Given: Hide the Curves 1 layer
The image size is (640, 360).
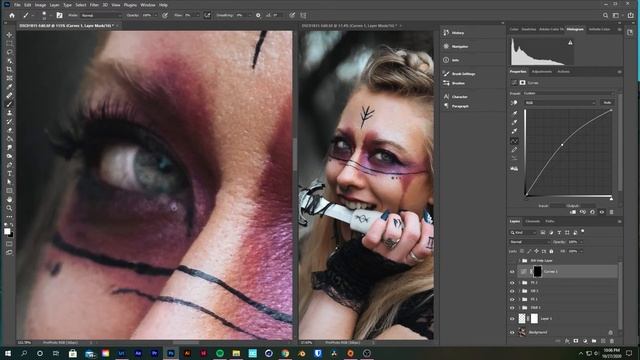Looking at the screenshot, I should 512,271.
